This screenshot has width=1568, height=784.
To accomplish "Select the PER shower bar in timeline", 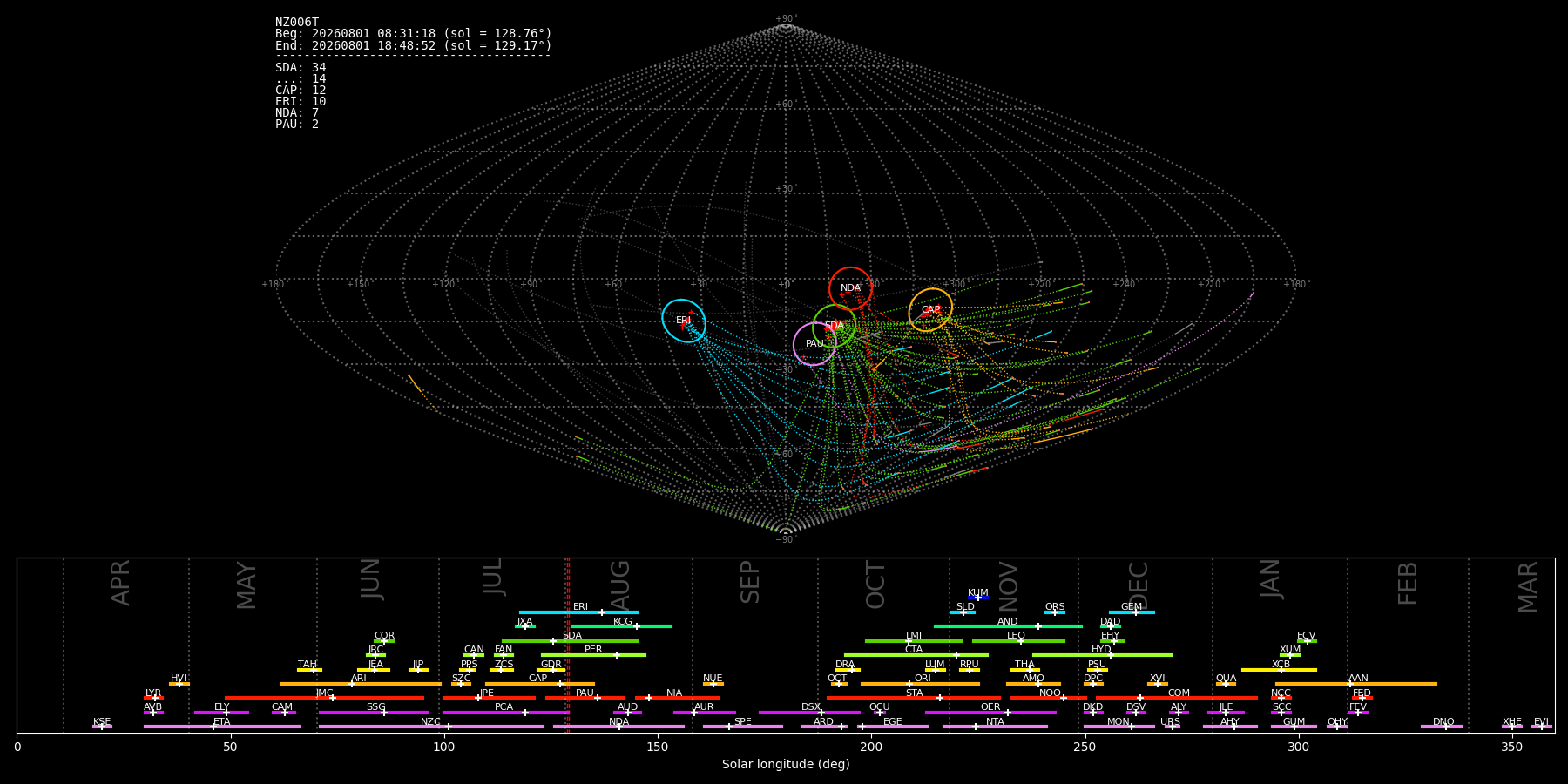I will click(x=593, y=655).
